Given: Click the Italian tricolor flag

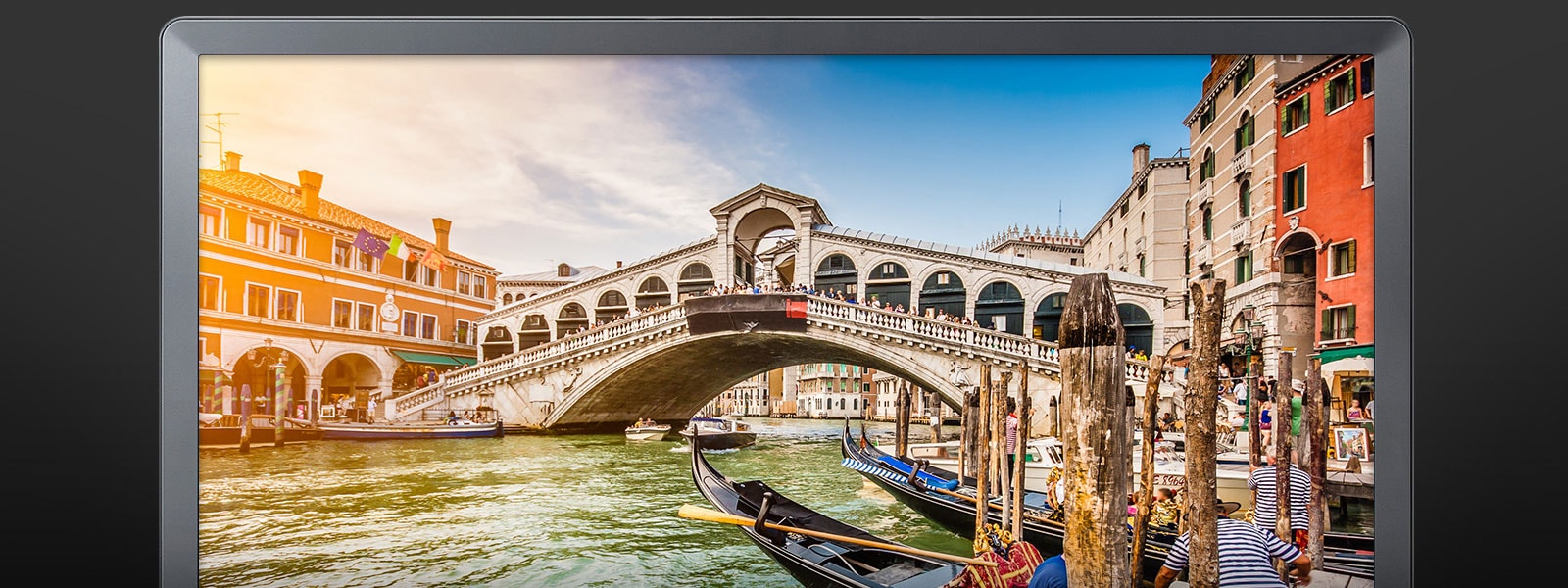Looking at the screenshot, I should click(x=399, y=248).
